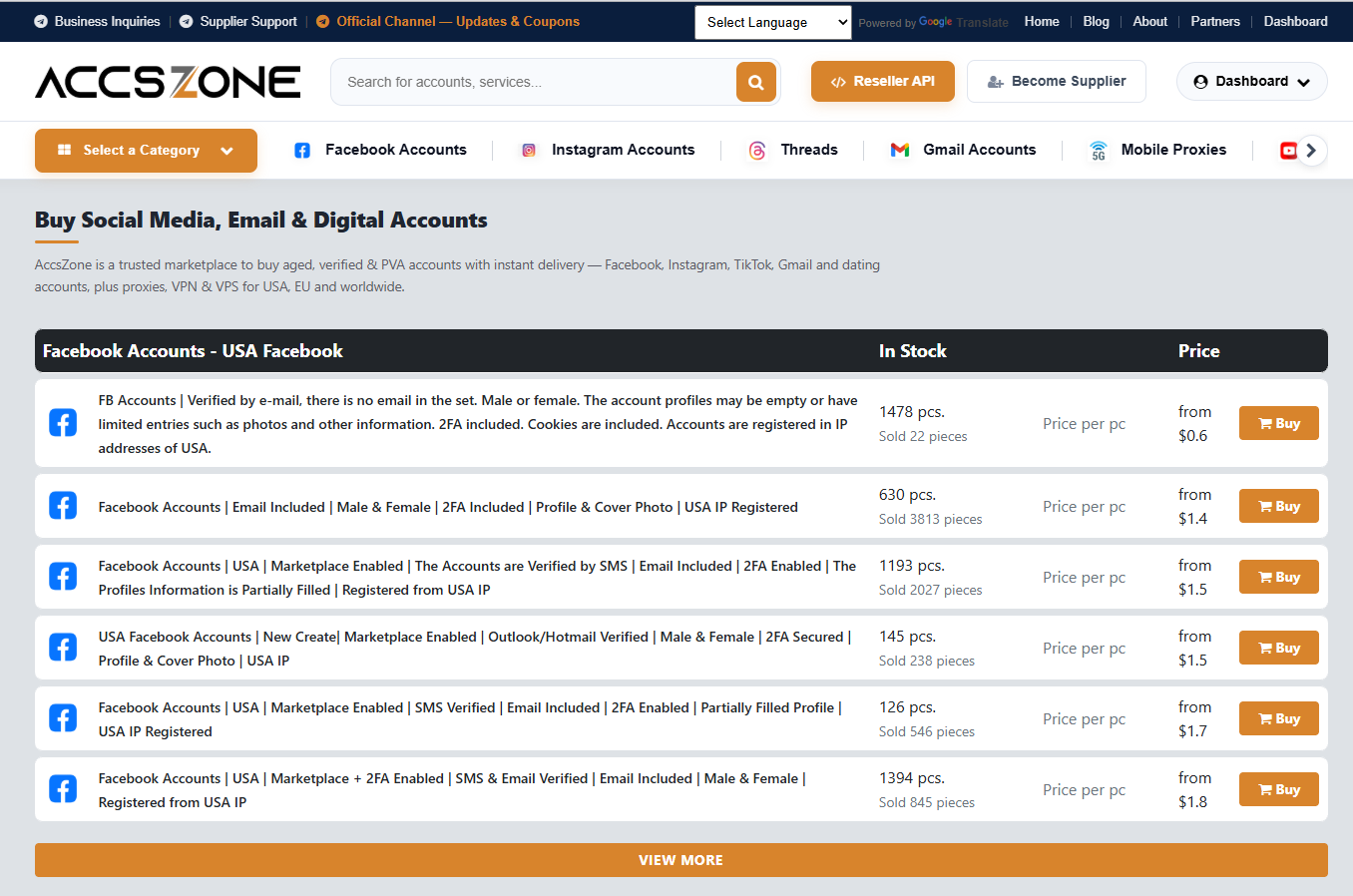The image size is (1353, 896).
Task: Click Facebook icon of 1193 pcs. row
Action: click(x=63, y=577)
